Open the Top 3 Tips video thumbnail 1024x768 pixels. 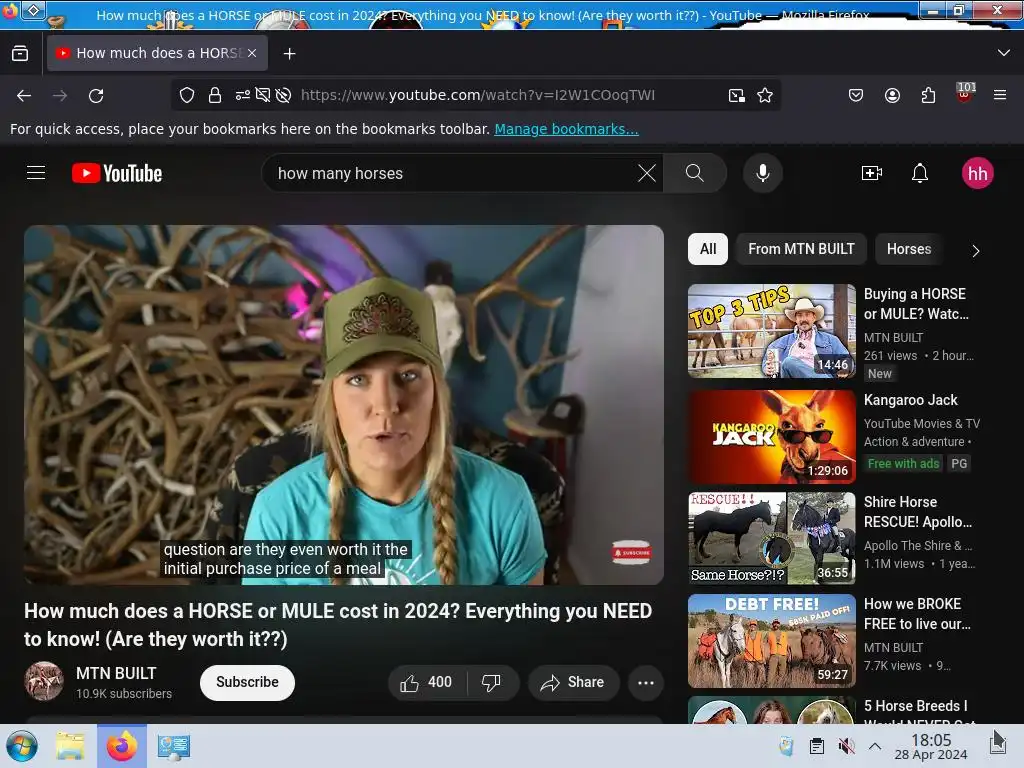pos(771,330)
